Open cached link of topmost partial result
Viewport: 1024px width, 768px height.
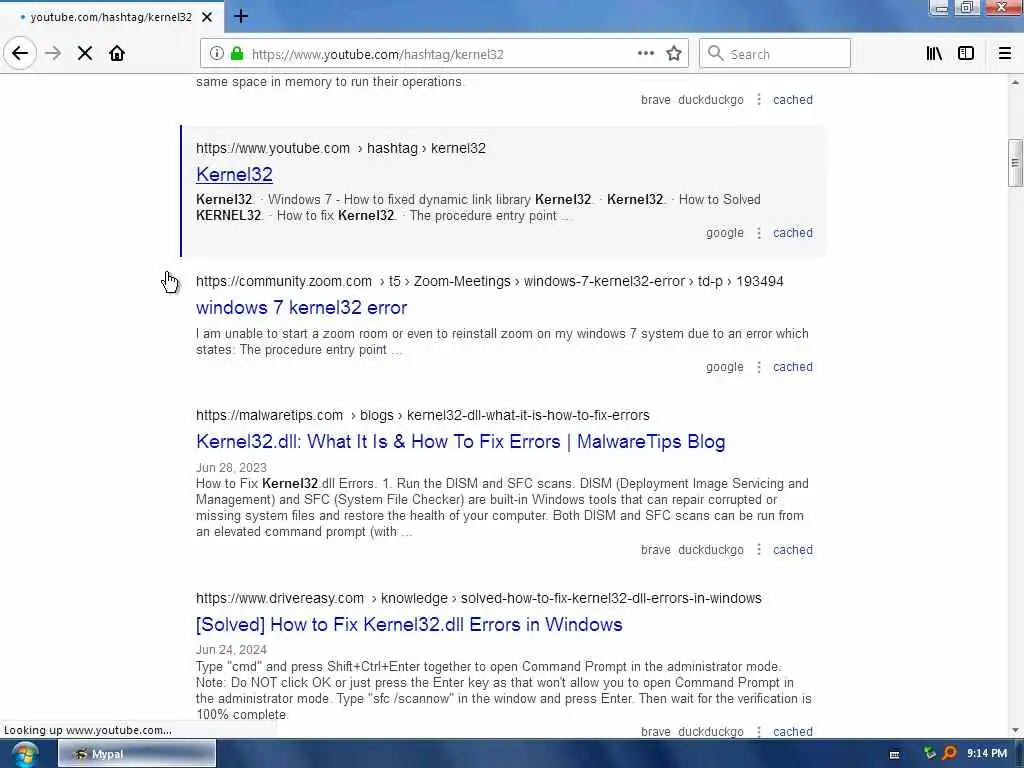(793, 100)
